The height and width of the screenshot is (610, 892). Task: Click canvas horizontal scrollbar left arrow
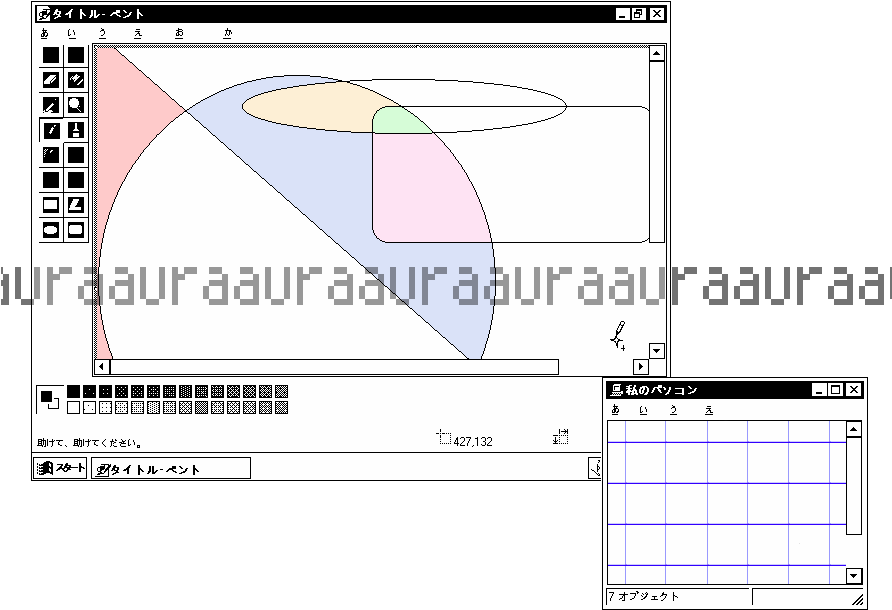[102, 367]
